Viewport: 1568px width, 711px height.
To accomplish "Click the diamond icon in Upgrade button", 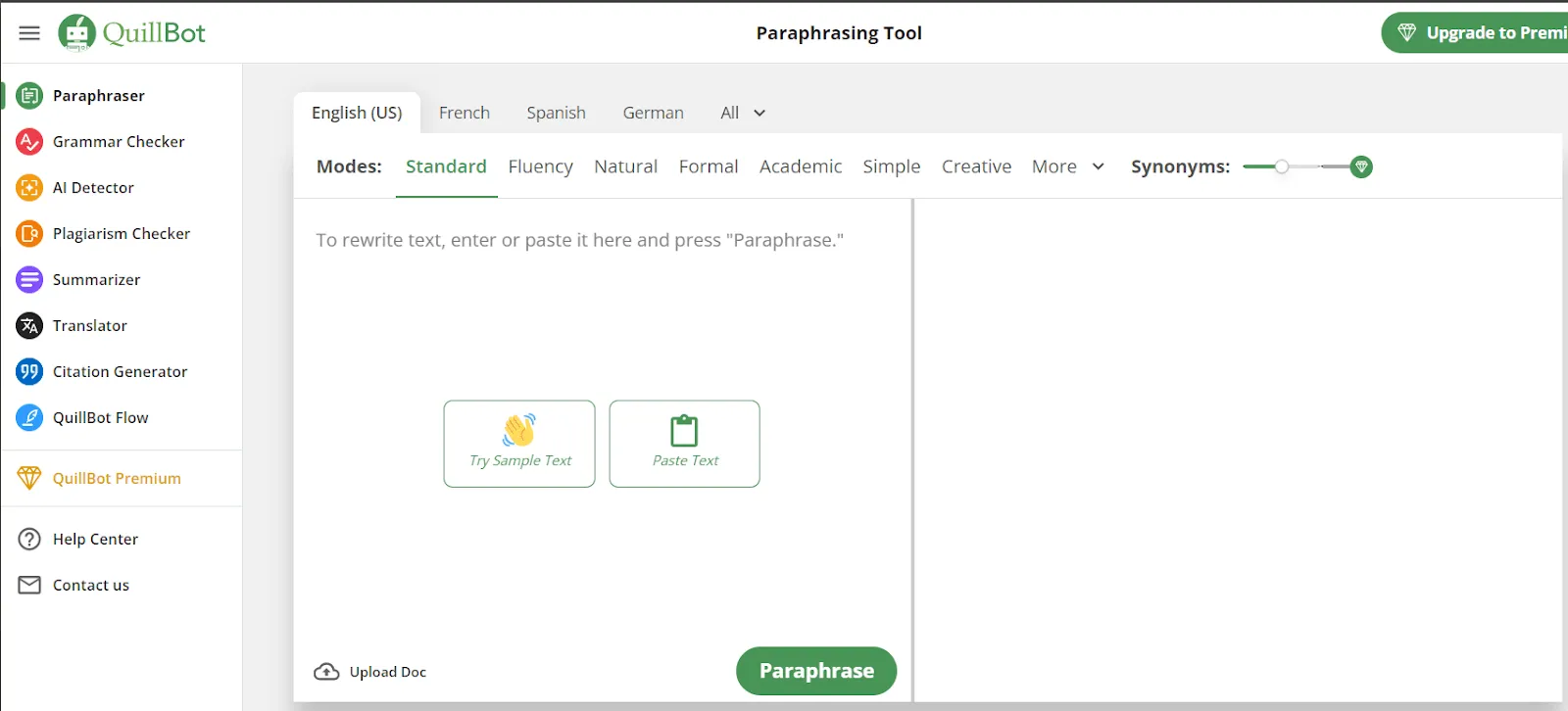I will tap(1406, 33).
